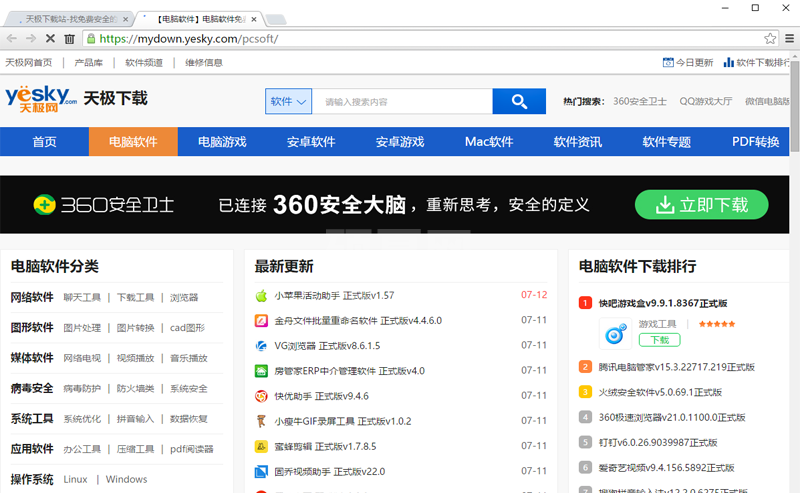This screenshot has height=493, width=800.
Task: Open the 安卓游戏 navigation tab
Action: (400, 141)
